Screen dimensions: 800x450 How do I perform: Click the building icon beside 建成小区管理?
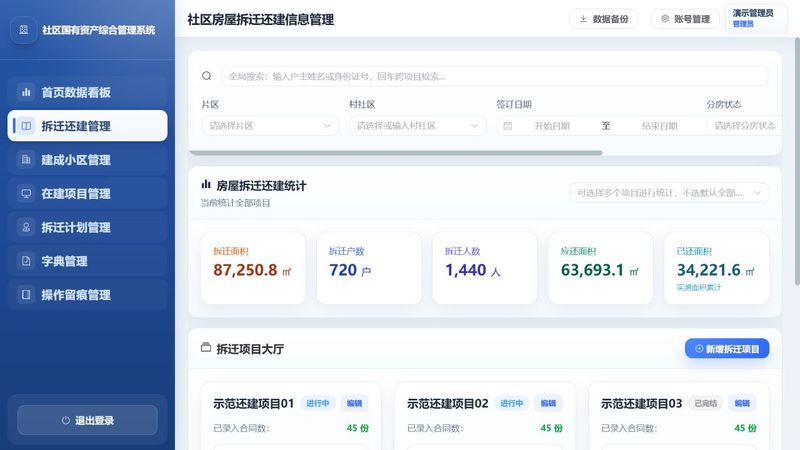(26, 160)
